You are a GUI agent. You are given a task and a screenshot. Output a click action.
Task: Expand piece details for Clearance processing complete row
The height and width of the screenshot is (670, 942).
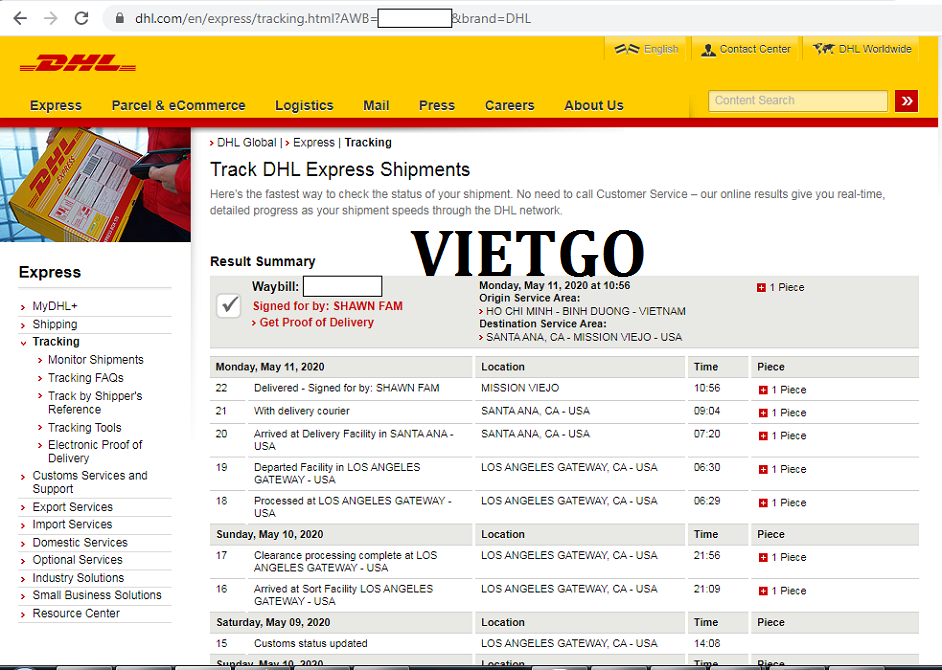[763, 558]
